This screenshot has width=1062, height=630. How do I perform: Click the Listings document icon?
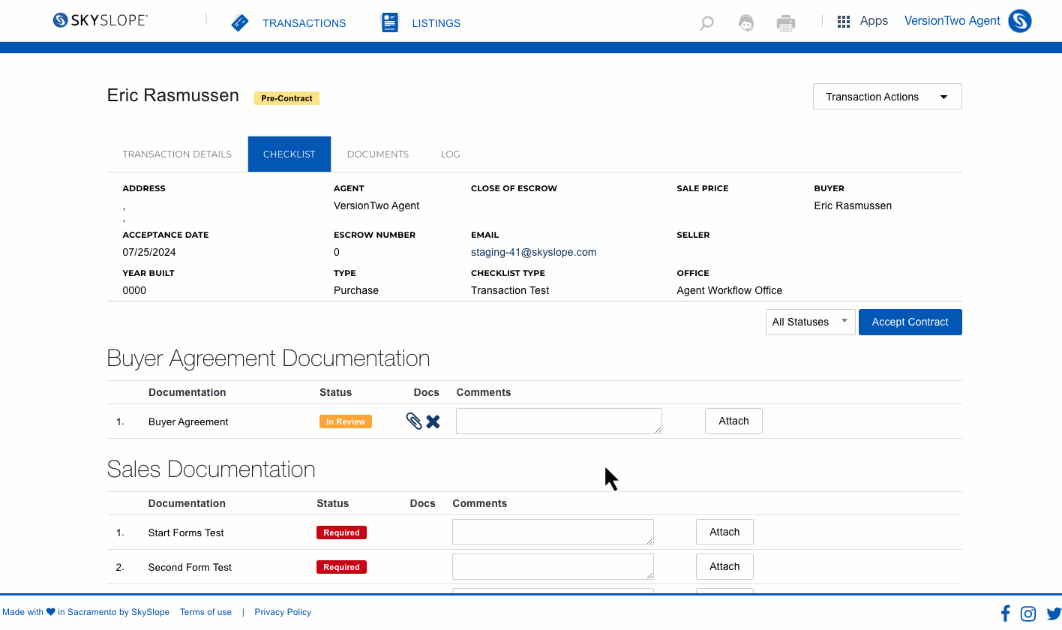click(389, 22)
